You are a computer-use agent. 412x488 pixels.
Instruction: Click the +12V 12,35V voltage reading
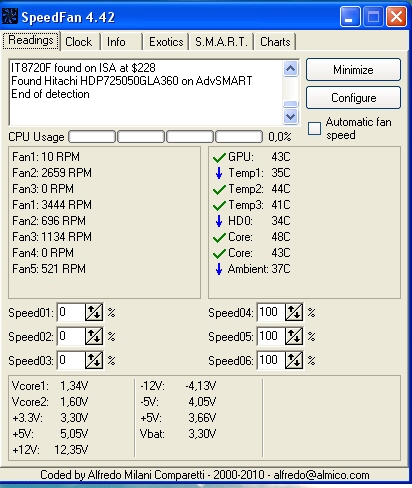point(50,450)
